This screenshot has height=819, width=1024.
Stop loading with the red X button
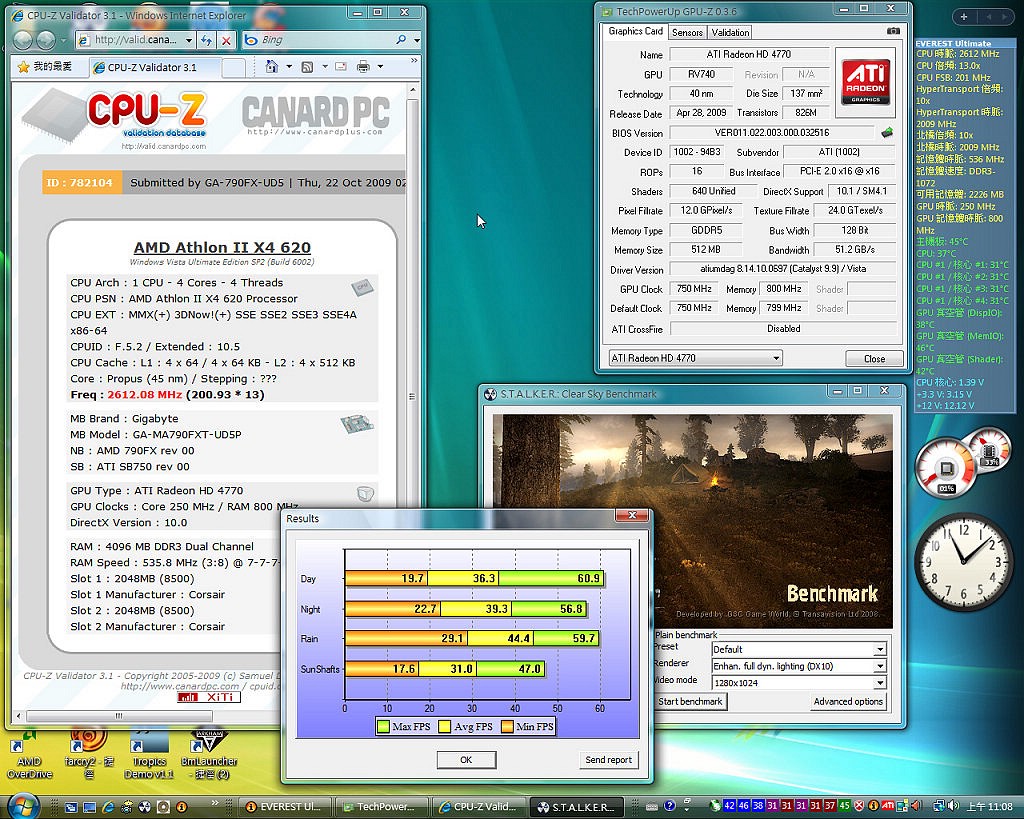click(226, 40)
